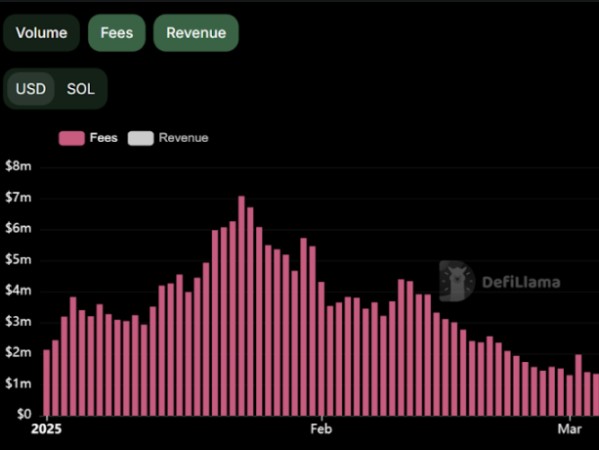Select the first fees bar above 2025
Viewport: 599px width, 450px height.
(x=47, y=382)
